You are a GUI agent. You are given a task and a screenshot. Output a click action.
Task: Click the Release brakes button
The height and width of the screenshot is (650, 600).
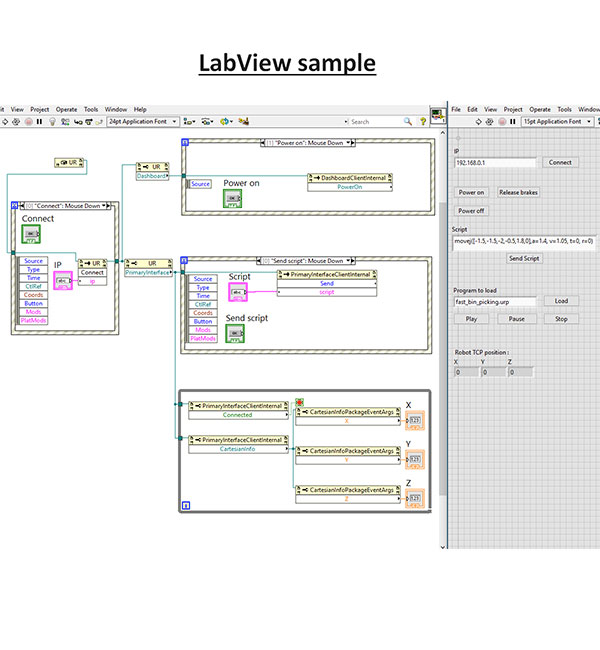(518, 192)
